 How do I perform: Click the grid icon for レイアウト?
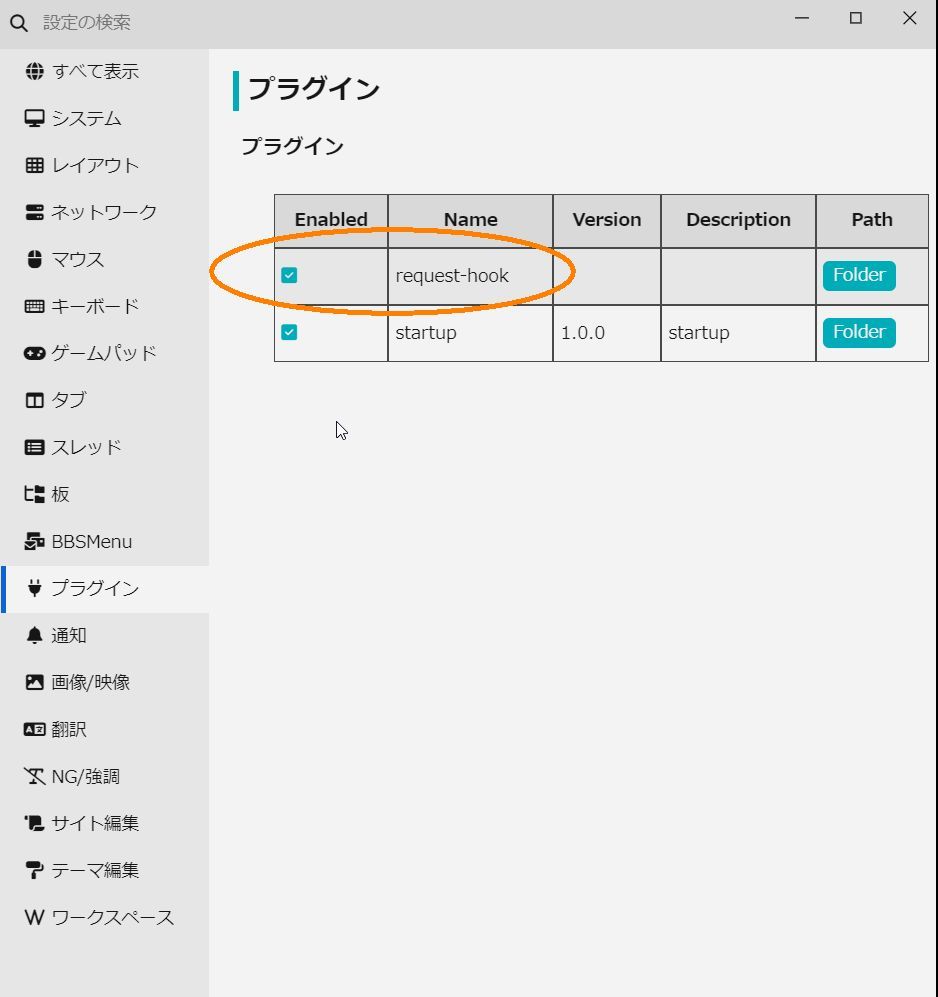[34, 165]
